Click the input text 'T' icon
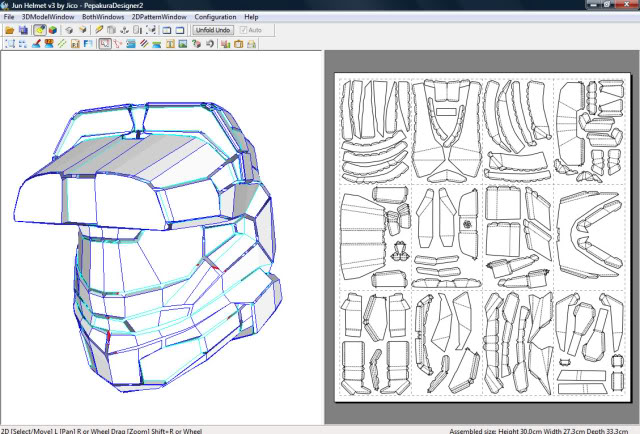The height and width of the screenshot is (434, 640). [x=169, y=44]
